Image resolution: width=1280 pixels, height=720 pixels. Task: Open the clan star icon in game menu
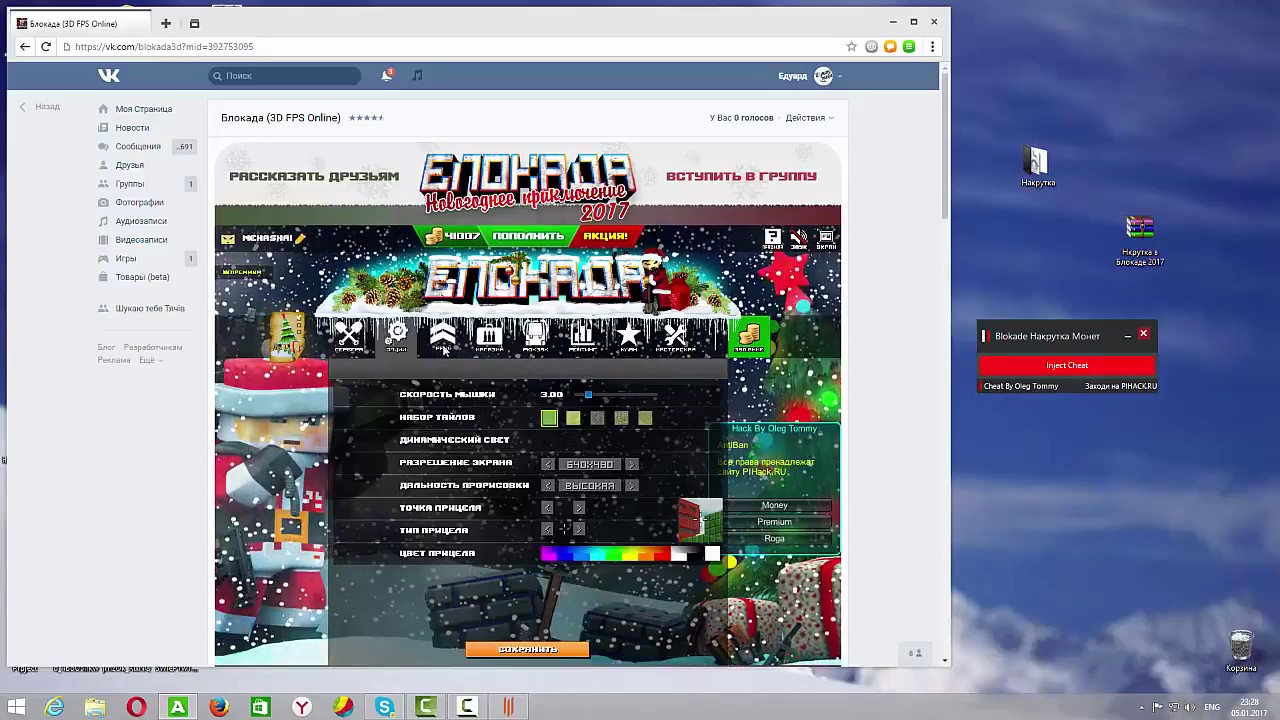click(628, 336)
